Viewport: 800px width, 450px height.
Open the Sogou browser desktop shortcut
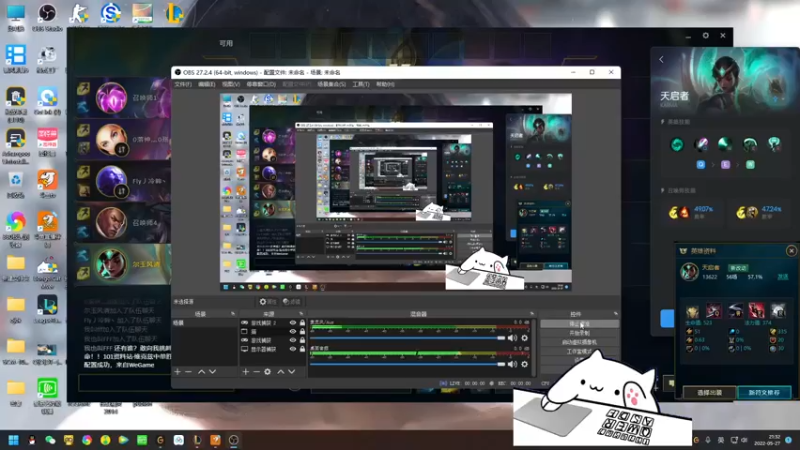tap(111, 13)
